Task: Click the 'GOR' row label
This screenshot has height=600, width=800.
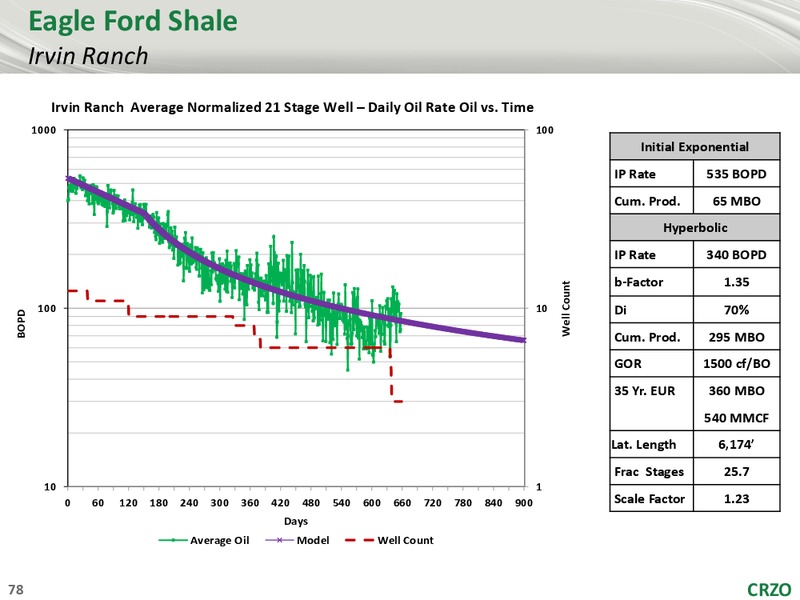Action: coord(628,364)
